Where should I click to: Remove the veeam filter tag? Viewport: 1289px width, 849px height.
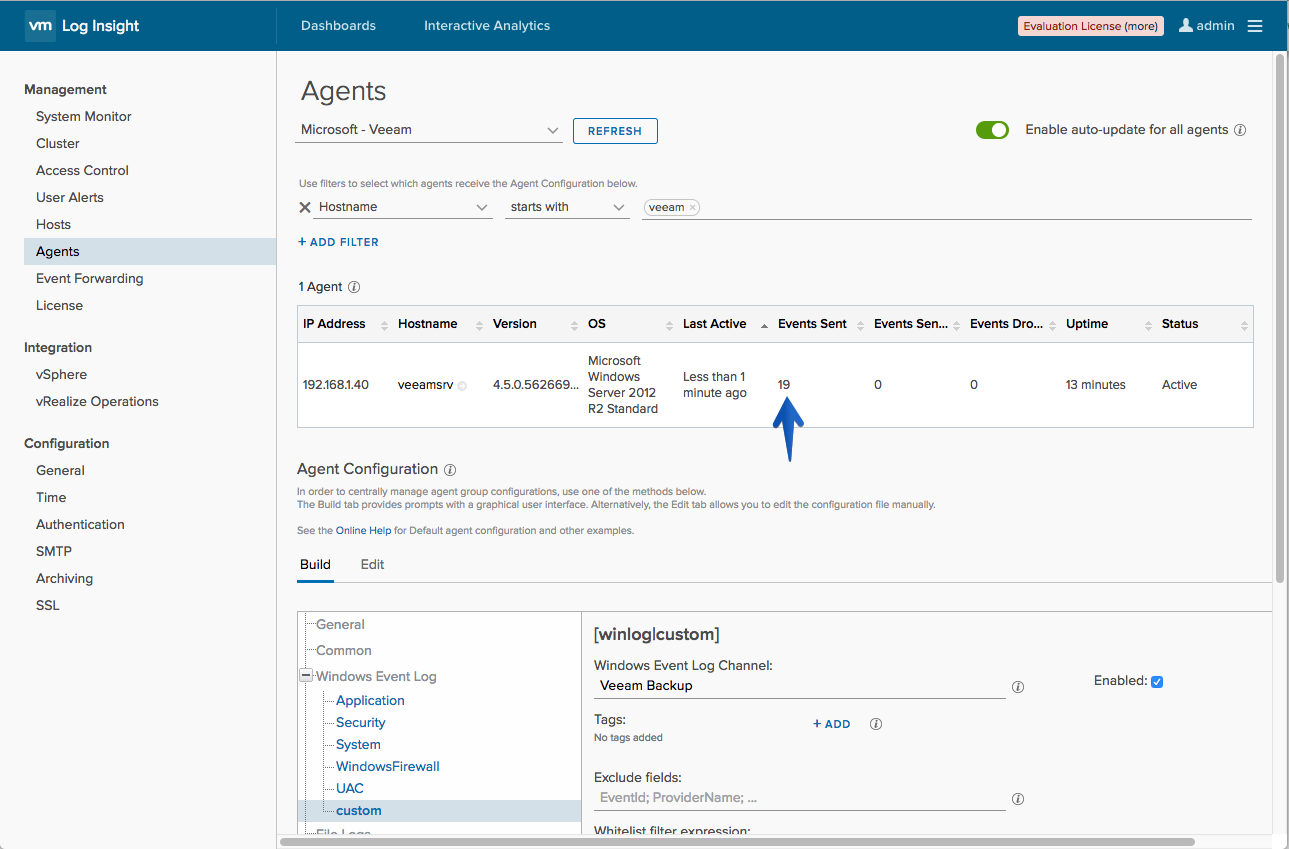click(x=692, y=207)
